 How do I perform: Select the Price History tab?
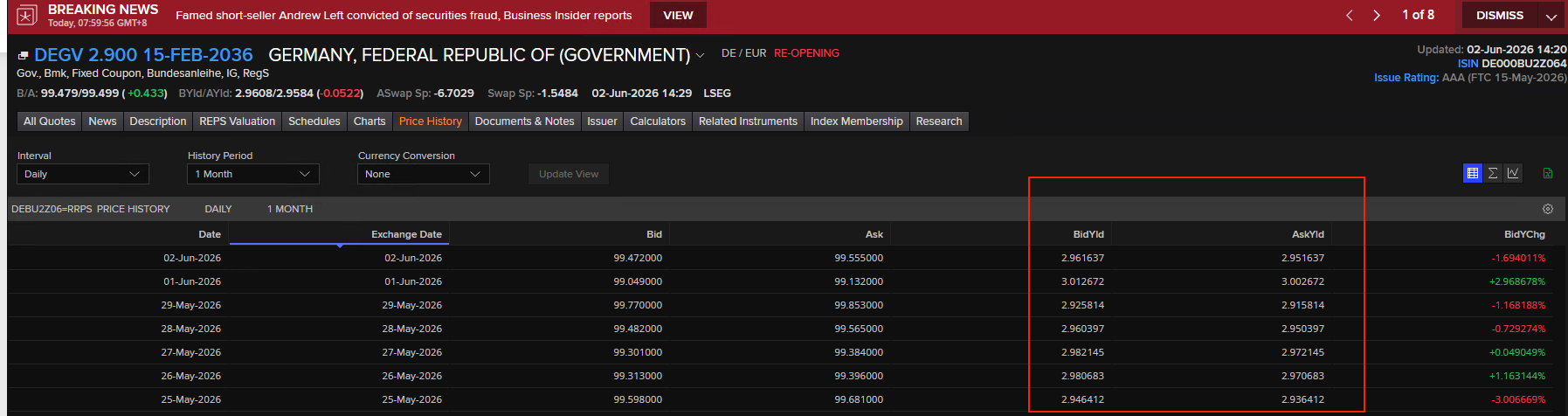(x=431, y=121)
